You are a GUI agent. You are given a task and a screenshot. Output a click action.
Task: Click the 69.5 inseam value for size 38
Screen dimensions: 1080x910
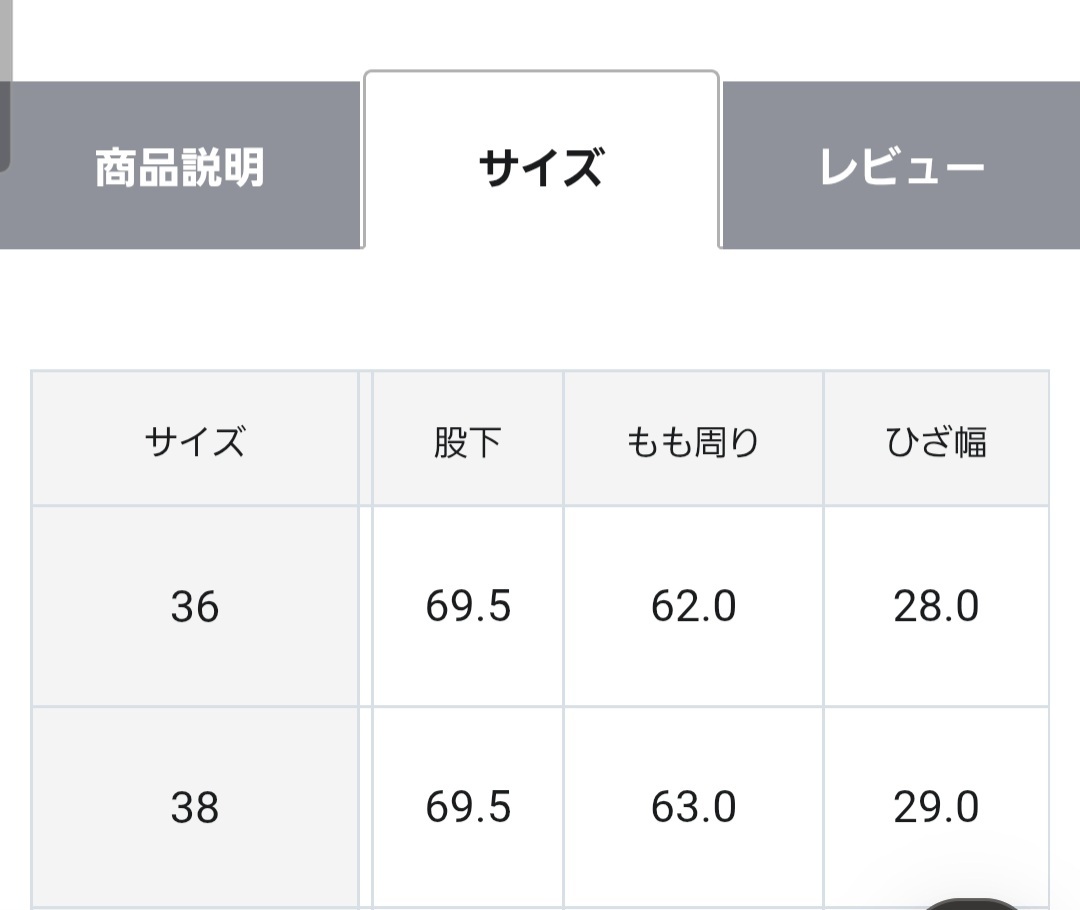(x=467, y=807)
